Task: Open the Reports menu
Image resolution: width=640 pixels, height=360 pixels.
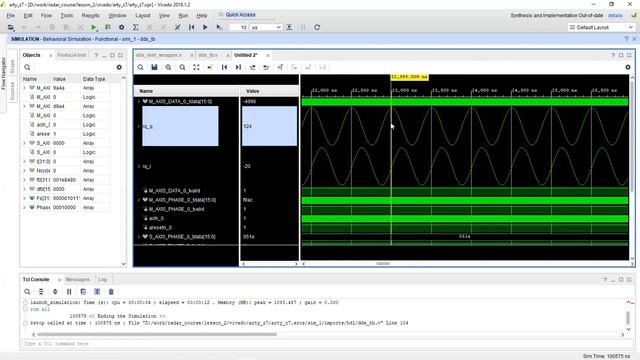Action: point(91,16)
